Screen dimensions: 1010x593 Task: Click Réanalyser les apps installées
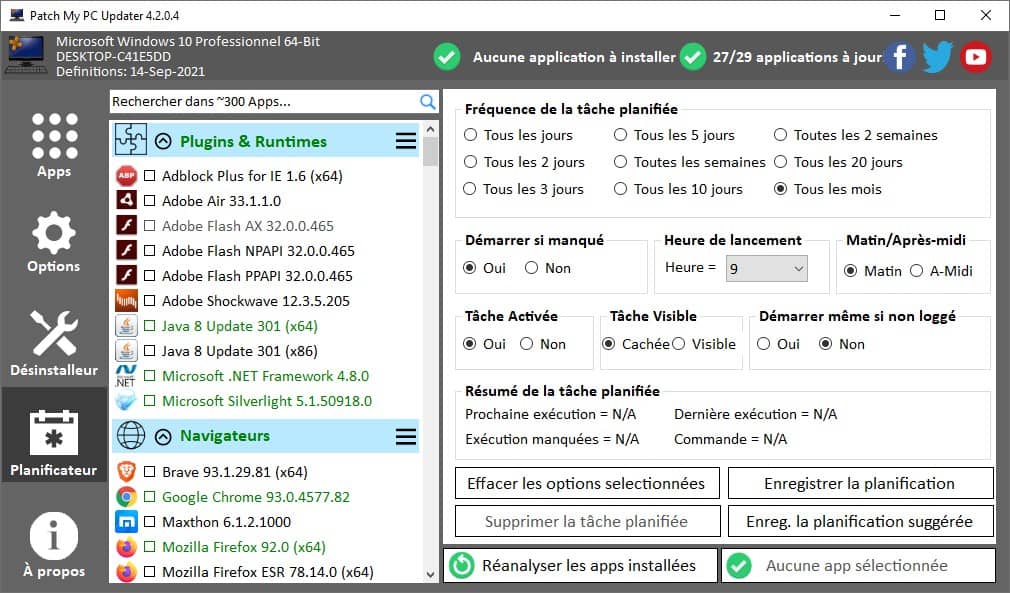(x=580, y=565)
